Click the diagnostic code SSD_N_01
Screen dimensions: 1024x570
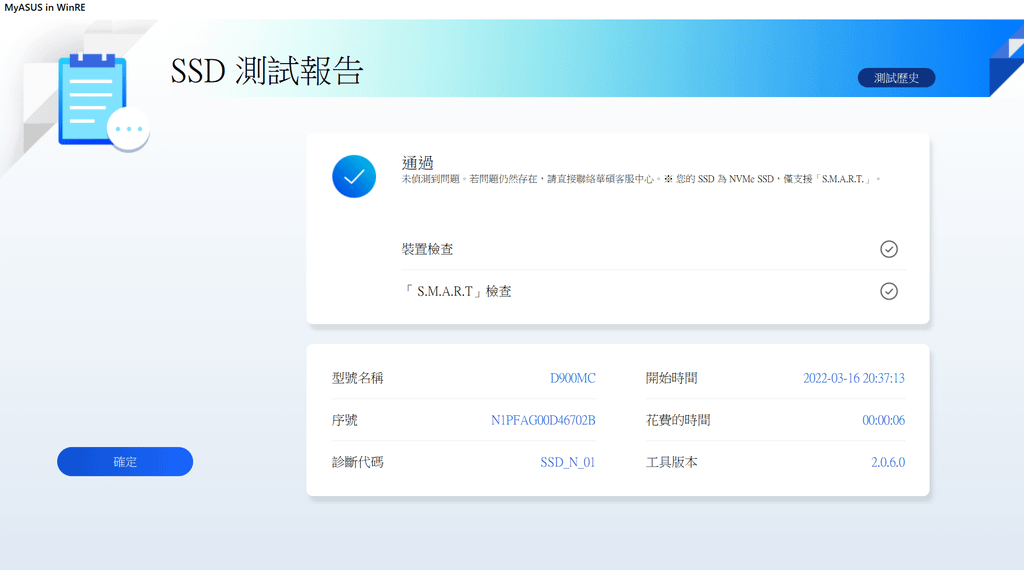point(568,462)
